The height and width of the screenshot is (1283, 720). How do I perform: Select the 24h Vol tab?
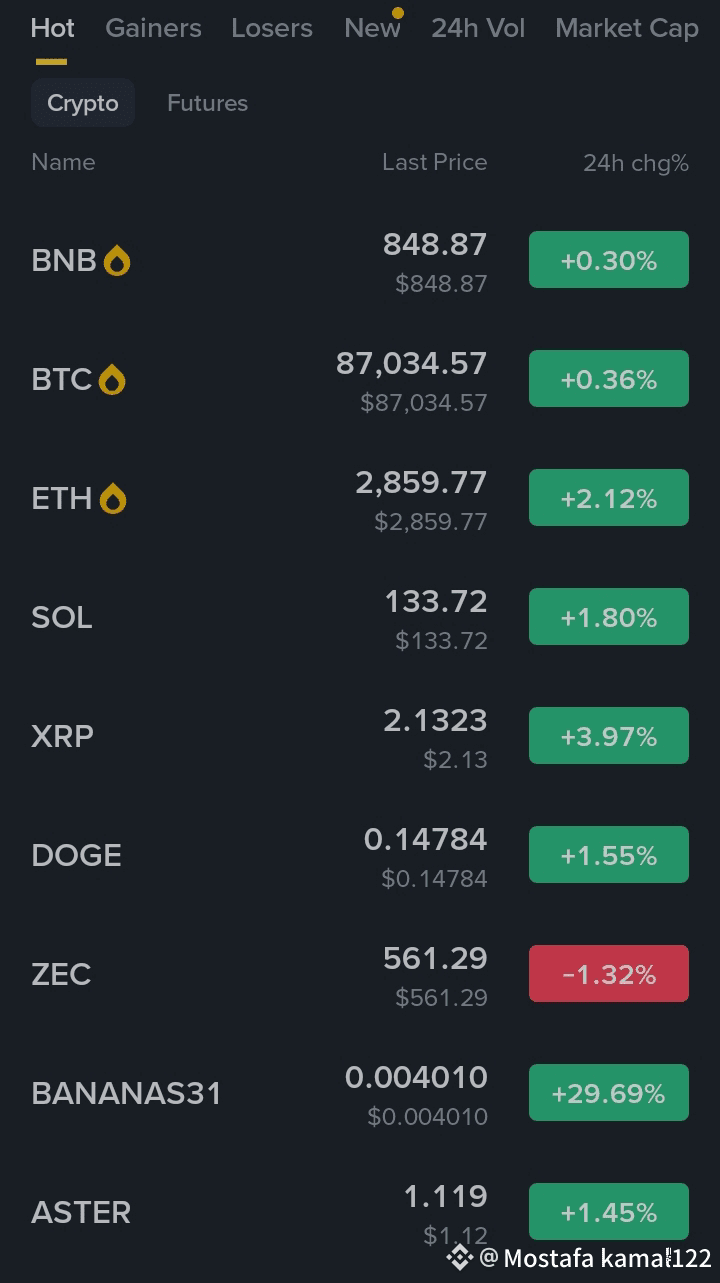tap(478, 28)
